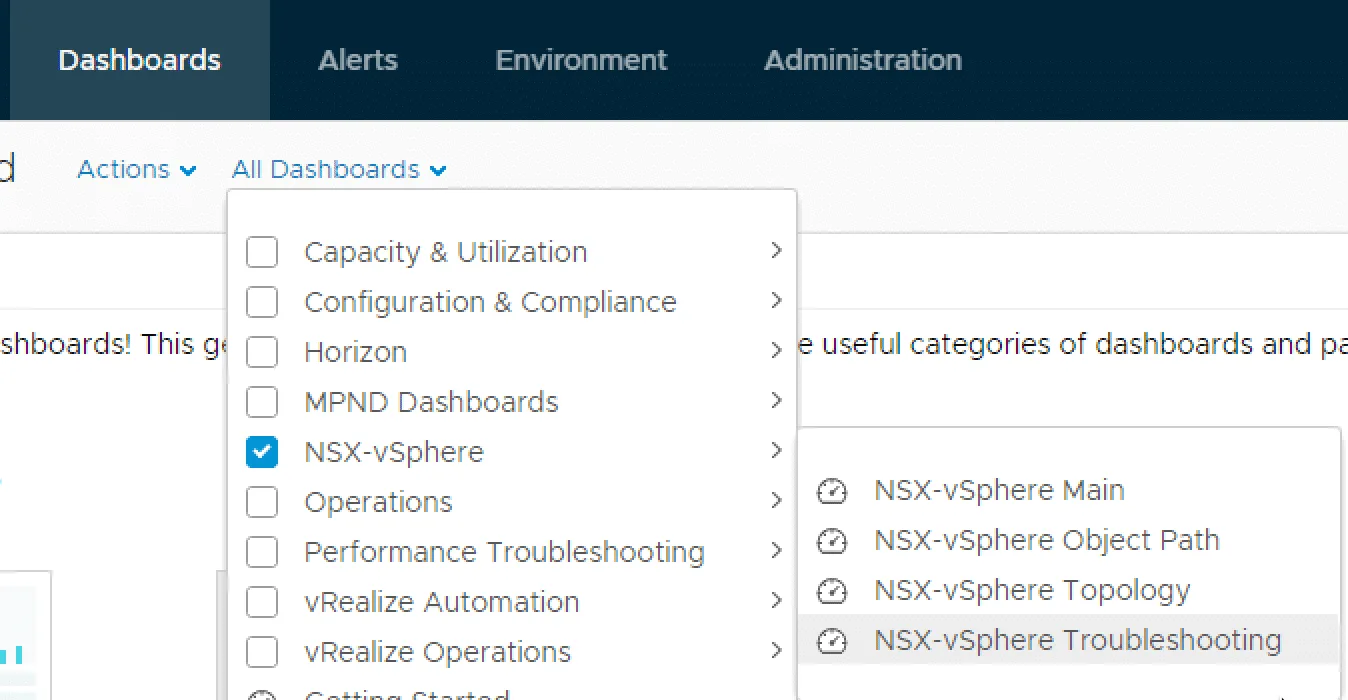This screenshot has height=700, width=1348.
Task: Click the NSX-vSphere Object Path gauge icon
Action: (x=831, y=541)
